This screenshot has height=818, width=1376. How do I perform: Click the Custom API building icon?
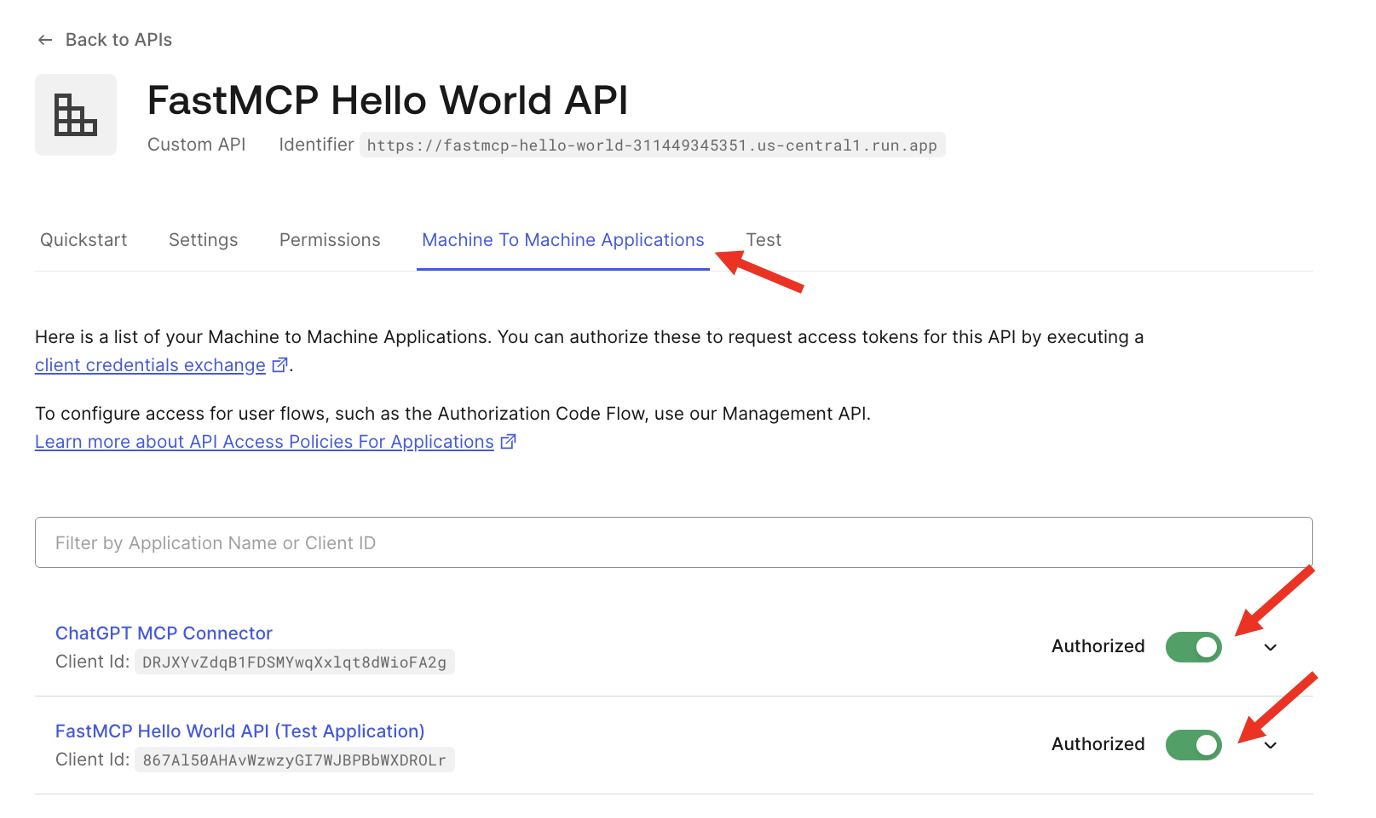[76, 114]
